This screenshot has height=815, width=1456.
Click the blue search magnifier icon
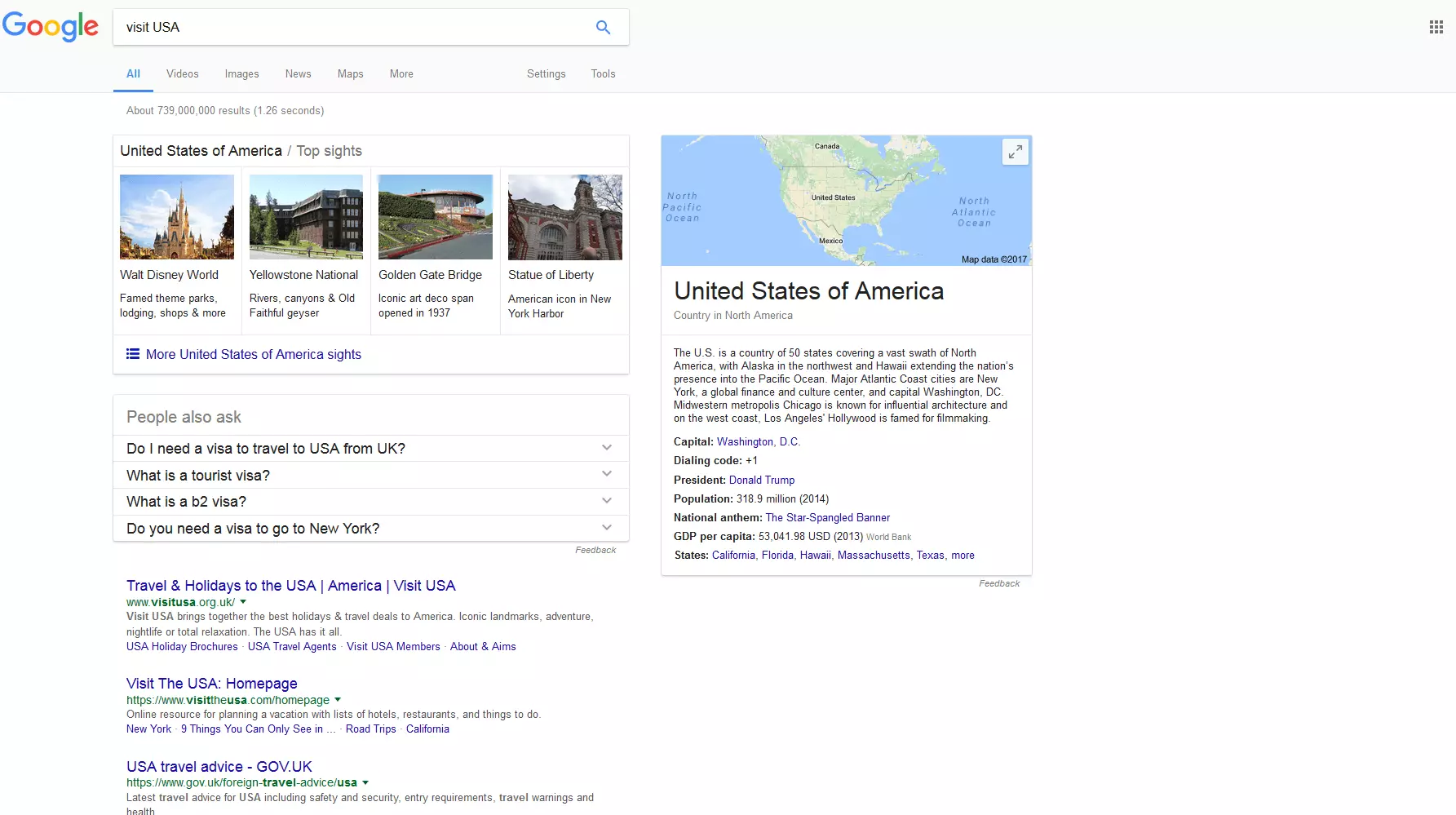point(603,27)
